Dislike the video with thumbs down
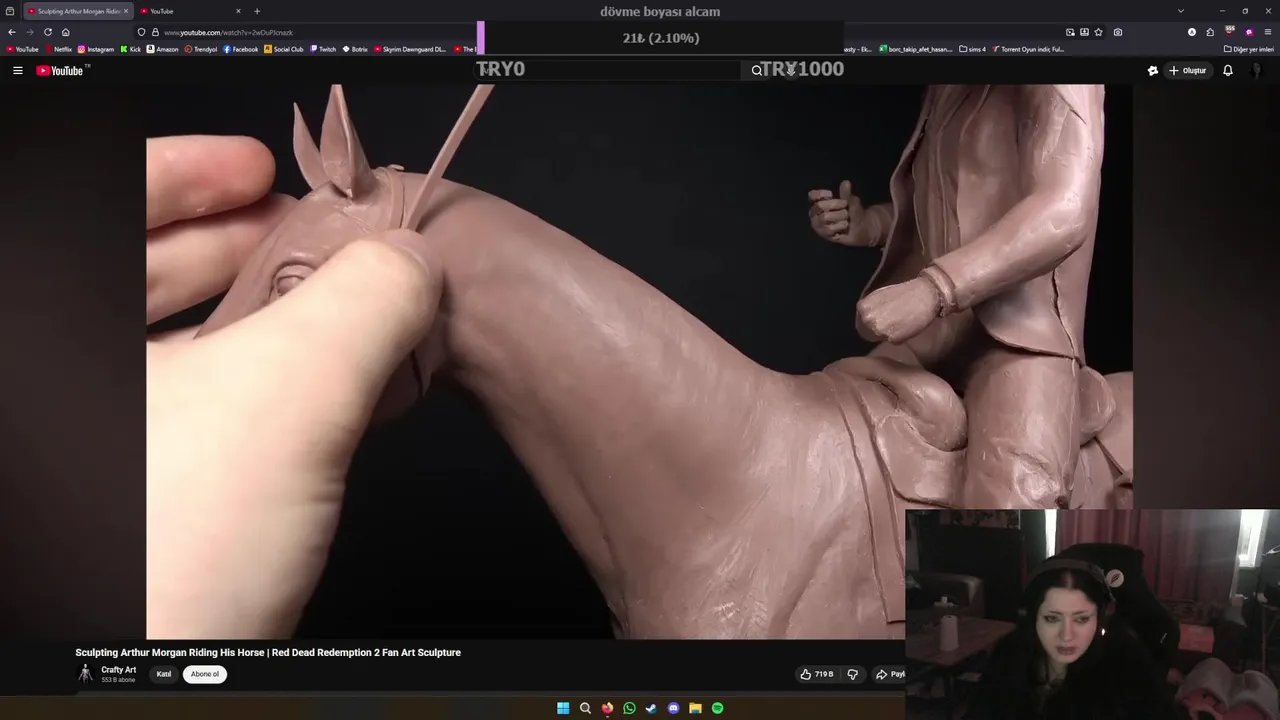 tap(853, 674)
